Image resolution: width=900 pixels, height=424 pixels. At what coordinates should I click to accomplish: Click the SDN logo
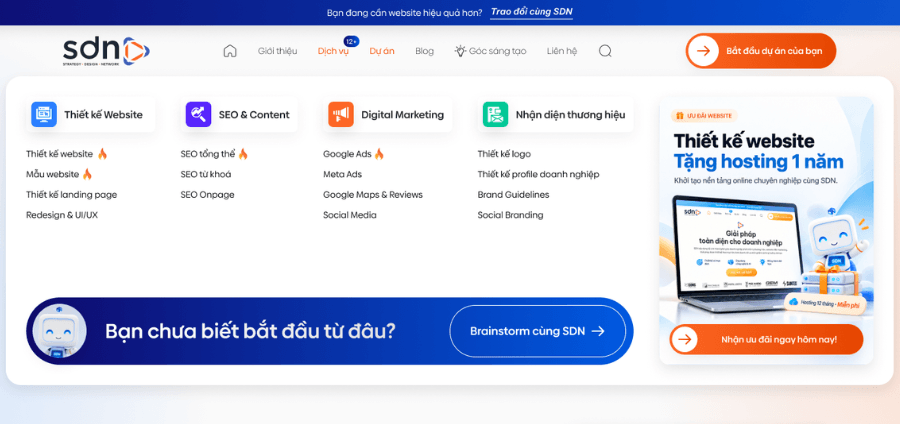click(106, 51)
